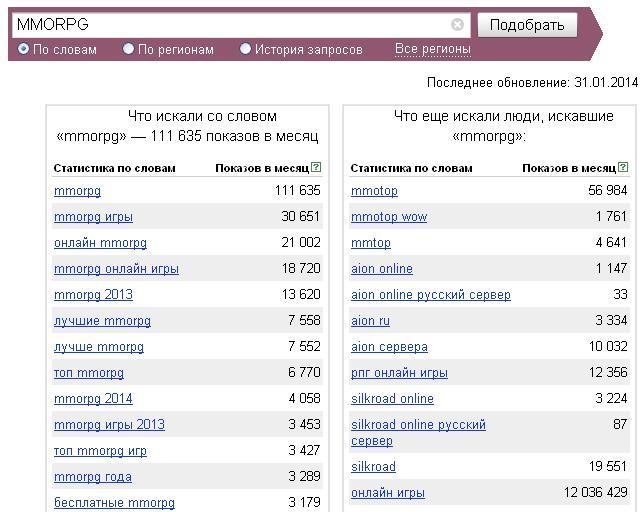Click the value '56 984'
Screen dimensions: 643x512
(608, 190)
